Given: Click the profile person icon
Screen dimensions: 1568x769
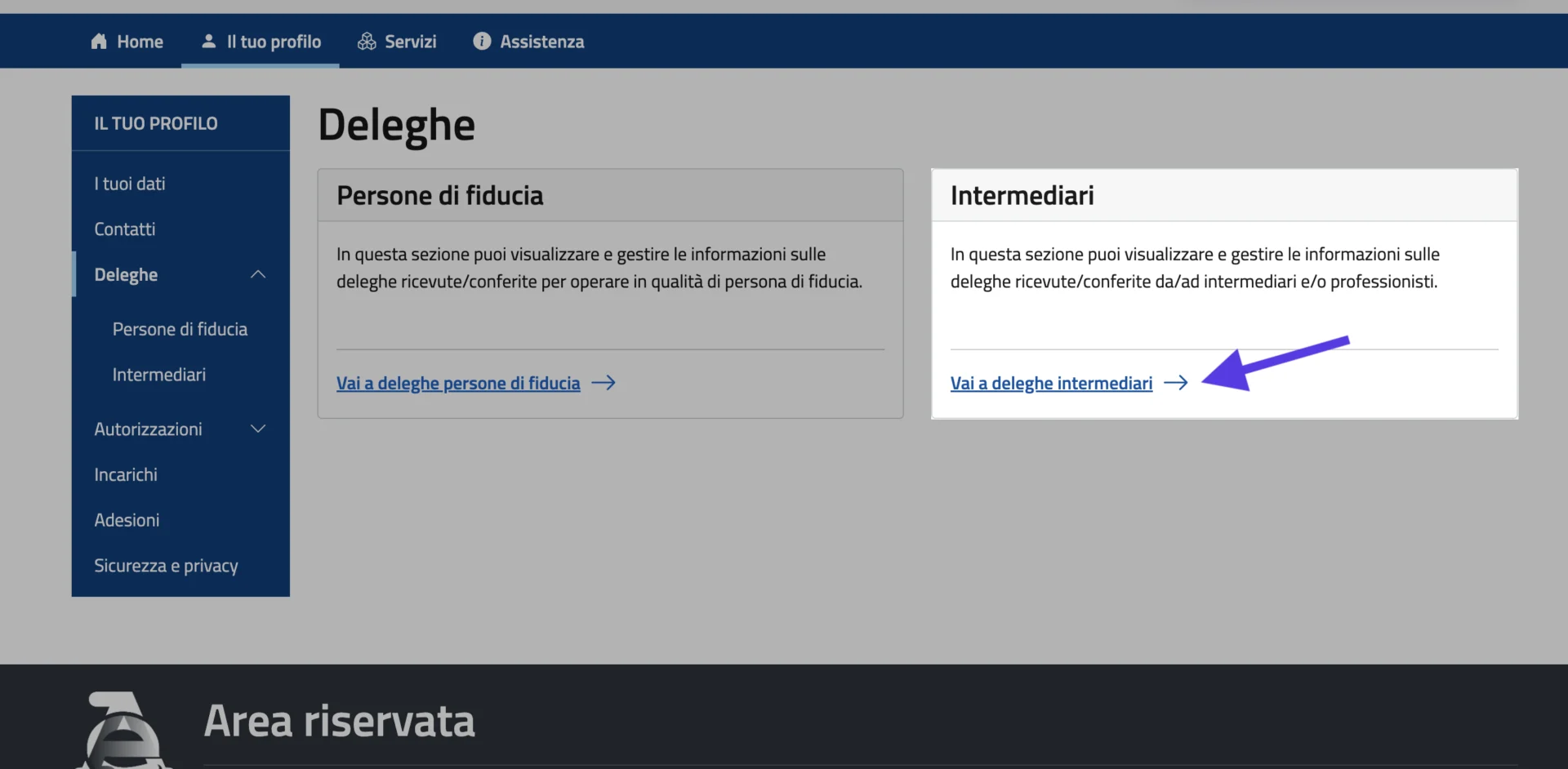Looking at the screenshot, I should point(209,41).
